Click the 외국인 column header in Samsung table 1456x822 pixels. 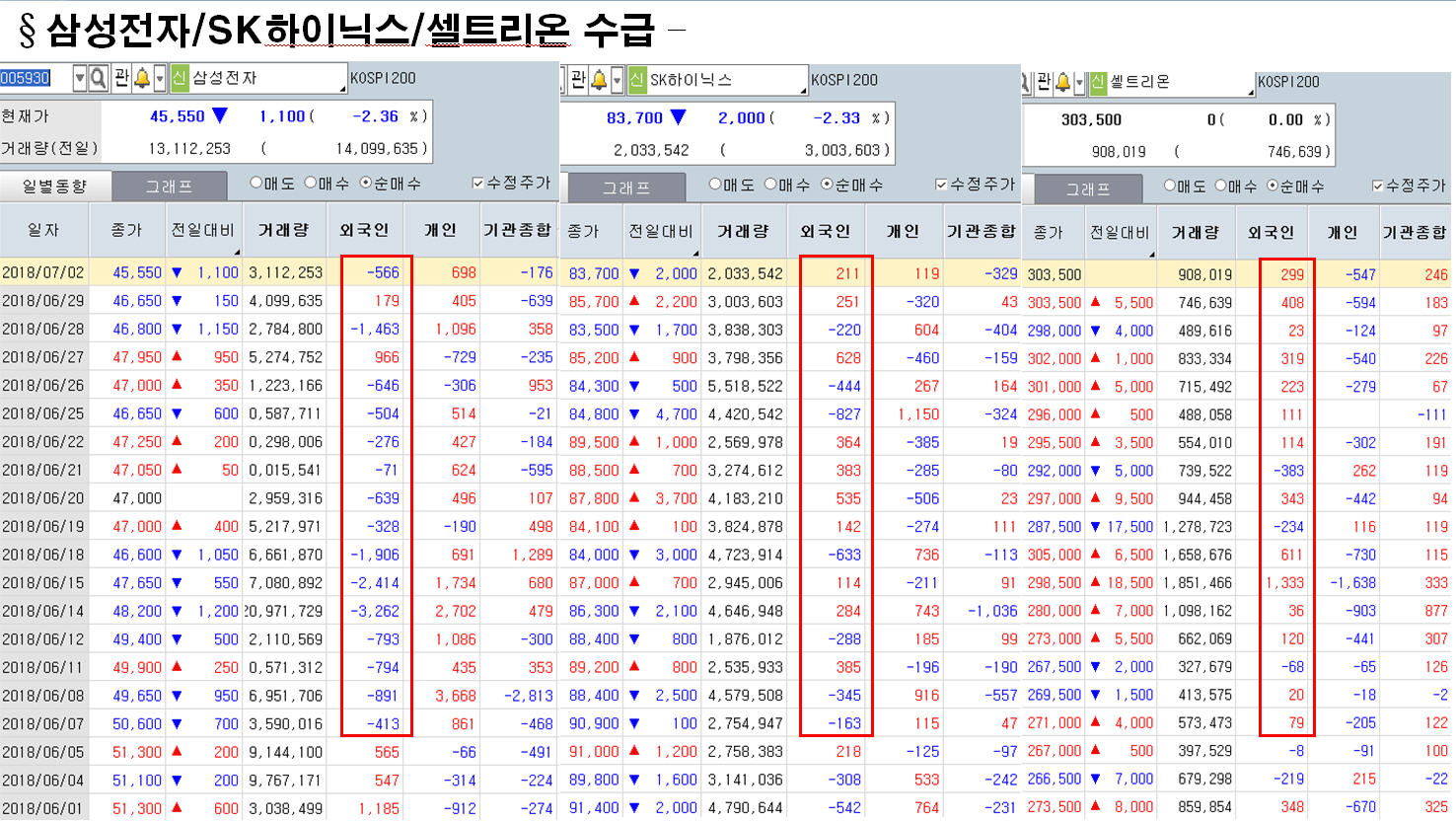pyautogui.click(x=364, y=230)
